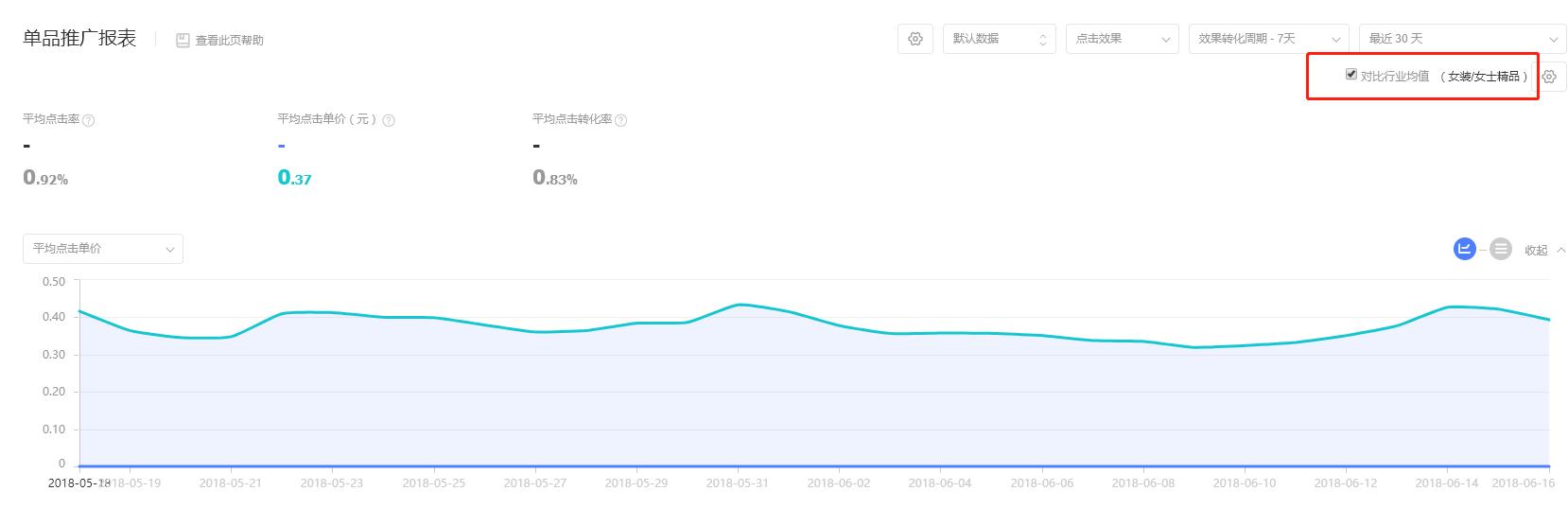Screen dimensions: 1568x526
Task: Click the 0.10 y-axis label
Action: 54,430
